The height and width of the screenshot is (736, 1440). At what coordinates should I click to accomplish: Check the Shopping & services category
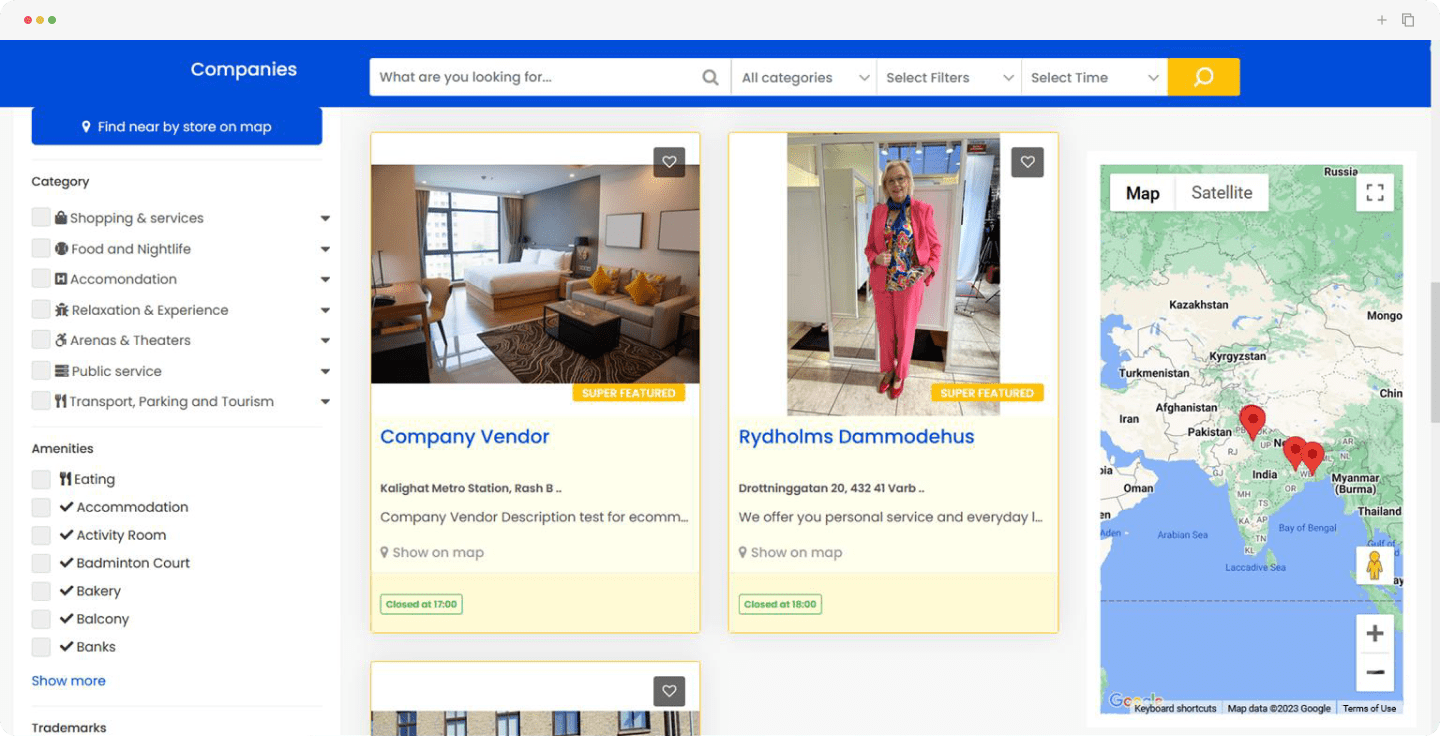pos(41,218)
